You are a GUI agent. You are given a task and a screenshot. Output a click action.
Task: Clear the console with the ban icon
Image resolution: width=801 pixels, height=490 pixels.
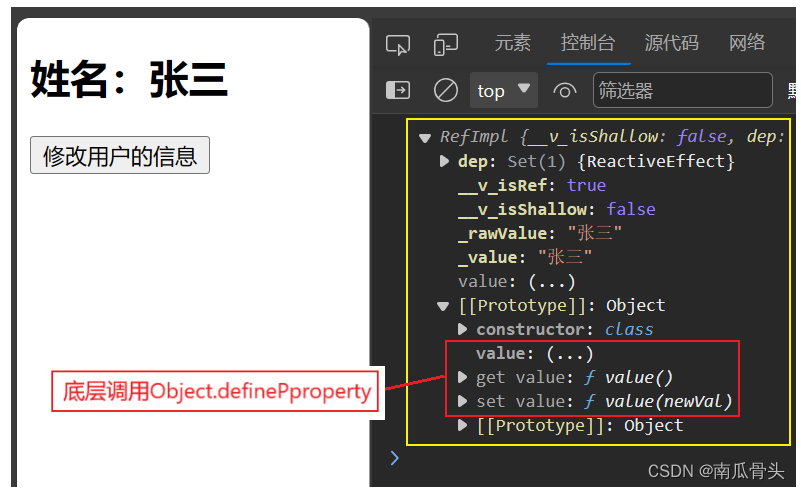445,90
